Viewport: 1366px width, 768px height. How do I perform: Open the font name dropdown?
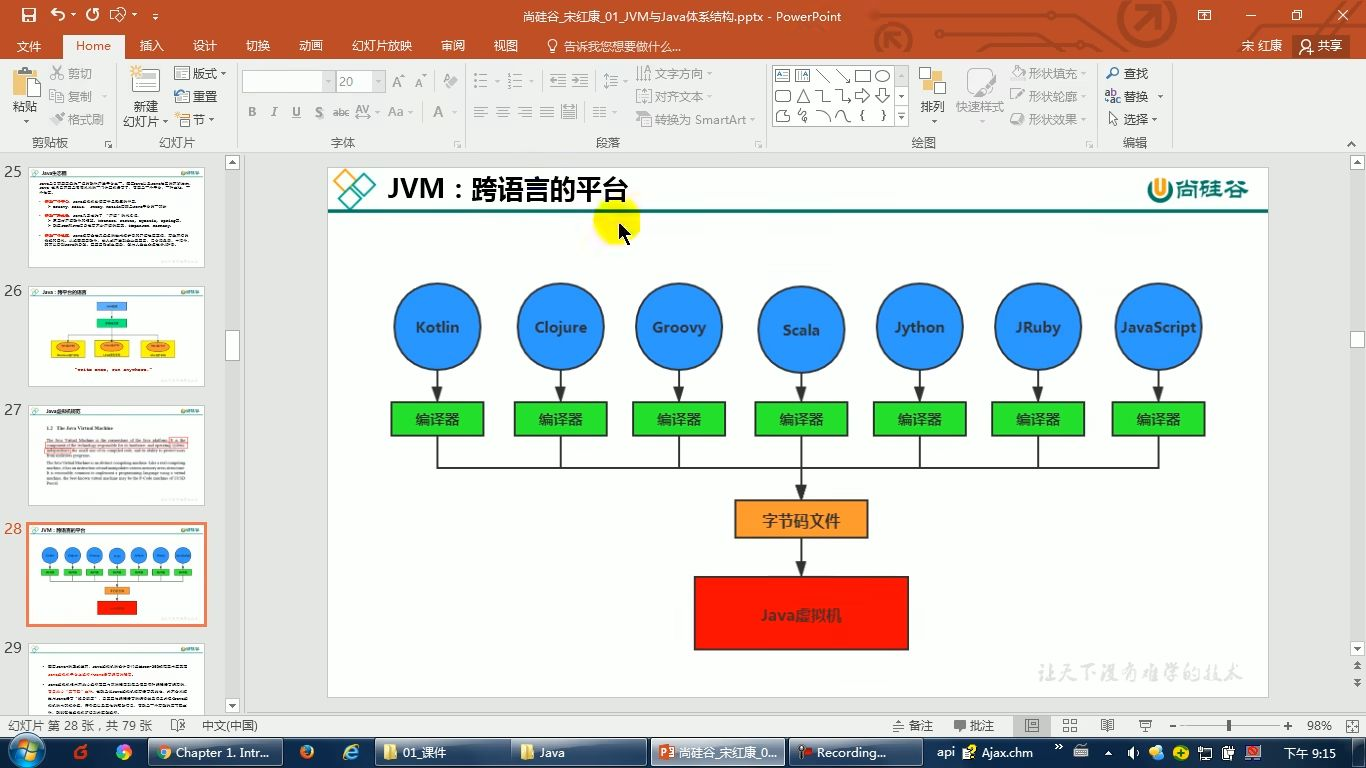[x=328, y=82]
